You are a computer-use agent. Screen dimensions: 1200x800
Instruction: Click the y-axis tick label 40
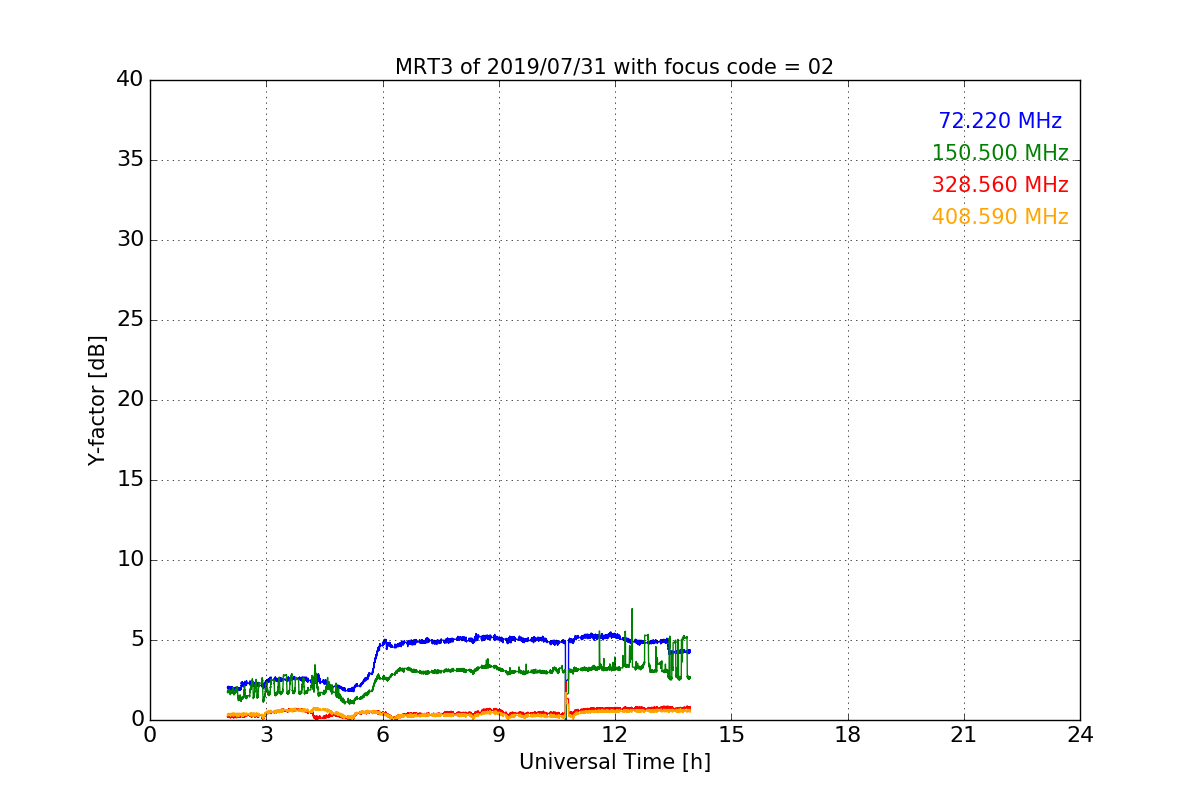pos(130,80)
